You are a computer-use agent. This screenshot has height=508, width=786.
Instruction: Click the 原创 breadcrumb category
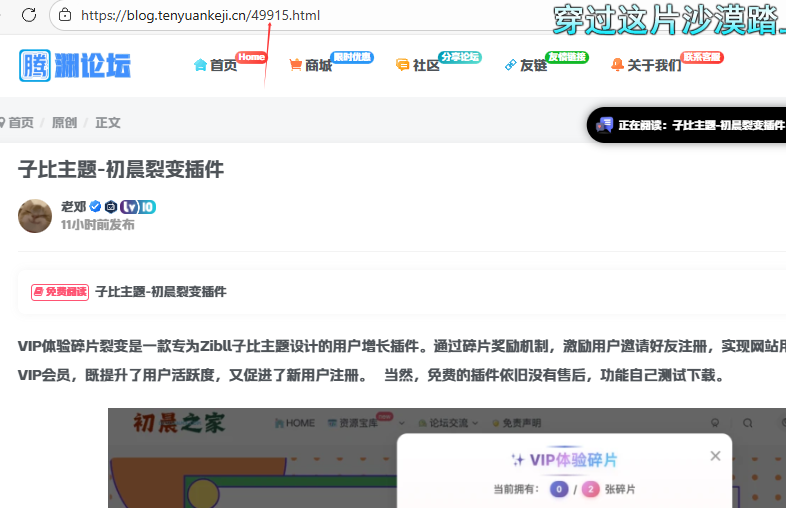pyautogui.click(x=64, y=122)
